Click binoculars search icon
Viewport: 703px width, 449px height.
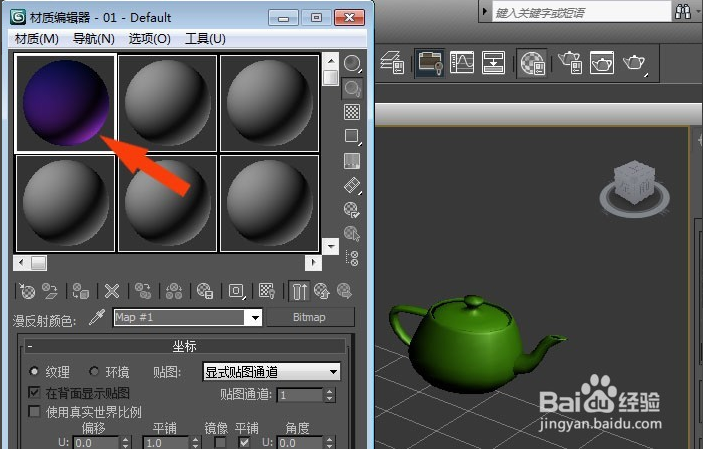pyautogui.click(x=683, y=12)
